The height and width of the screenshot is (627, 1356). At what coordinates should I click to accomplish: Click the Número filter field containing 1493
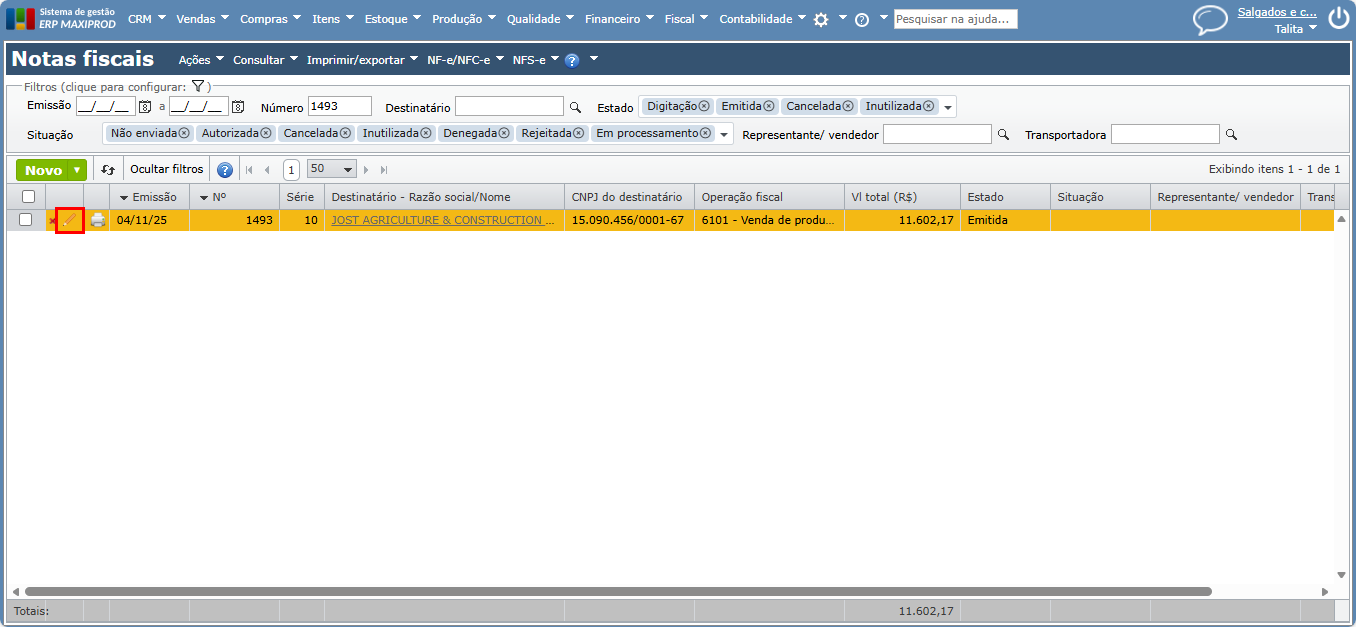[340, 106]
